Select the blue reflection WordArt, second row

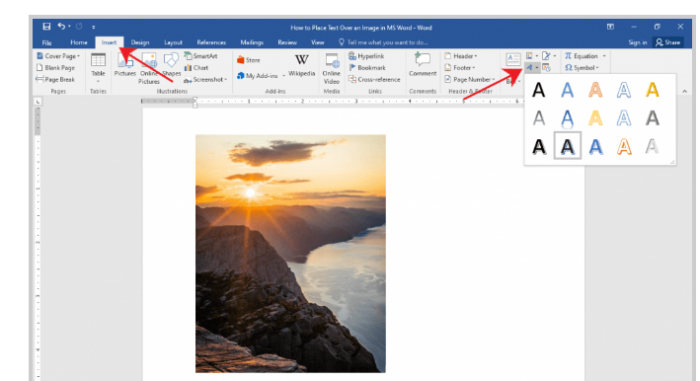(567, 118)
